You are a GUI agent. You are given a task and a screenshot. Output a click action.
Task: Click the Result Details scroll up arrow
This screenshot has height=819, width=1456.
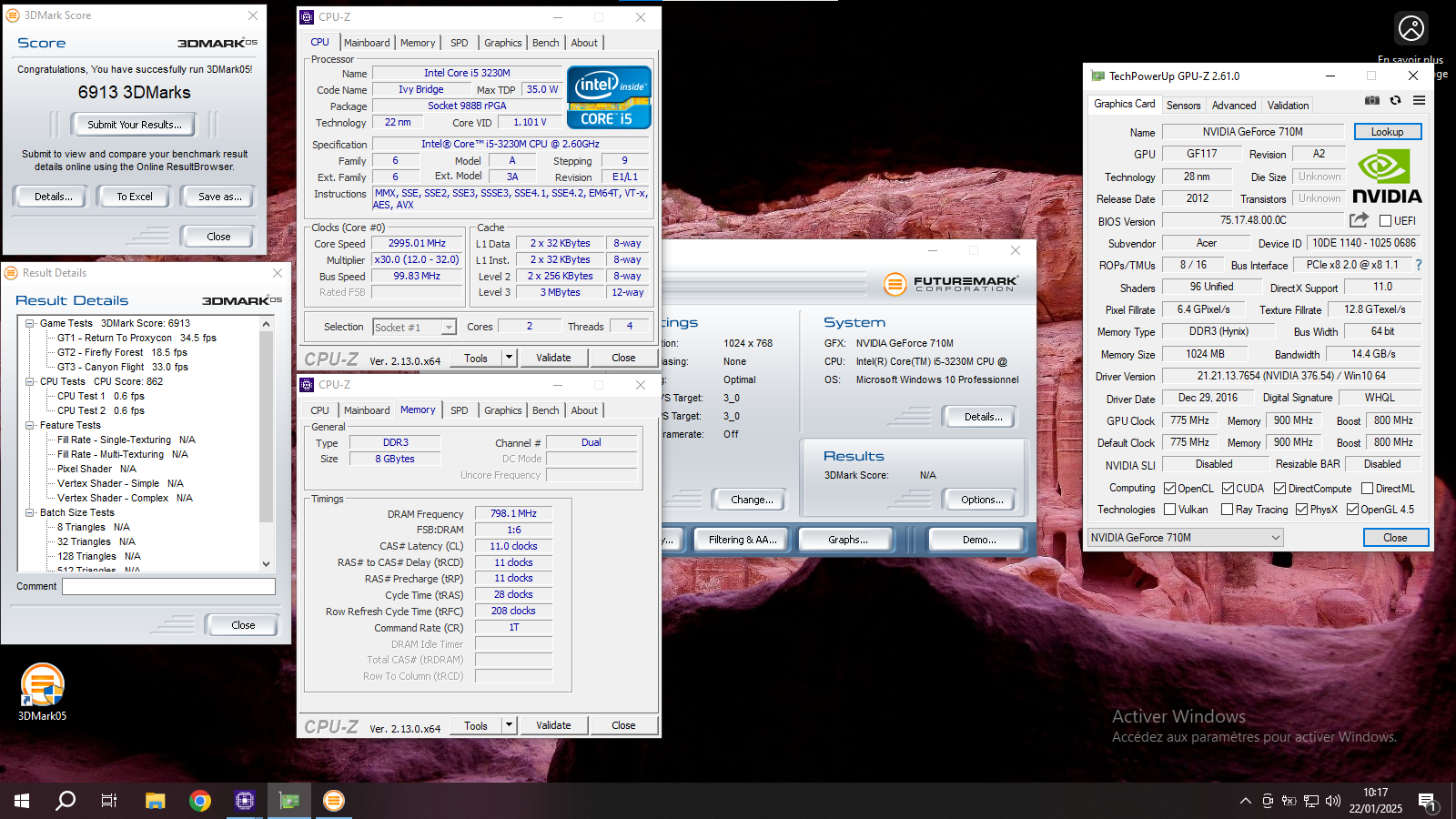[x=267, y=324]
